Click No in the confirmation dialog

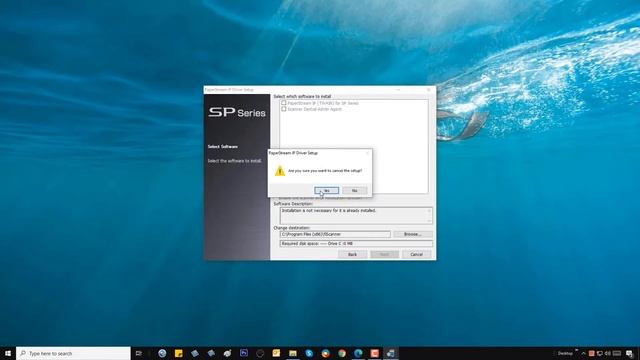355,191
